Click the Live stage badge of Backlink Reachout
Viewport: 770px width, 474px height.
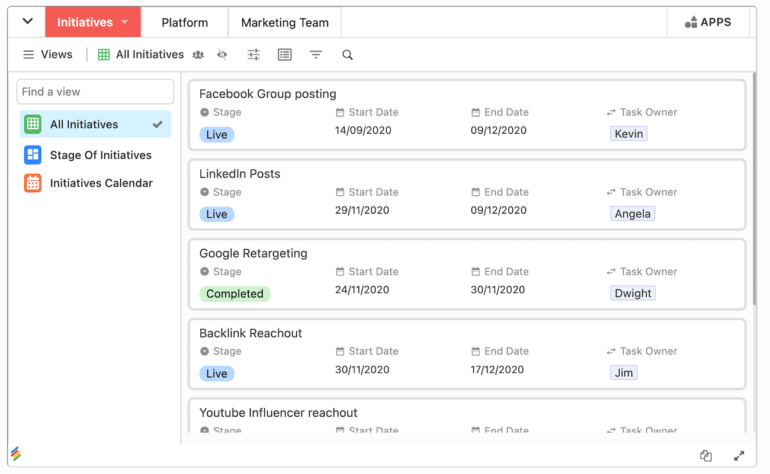pos(217,373)
